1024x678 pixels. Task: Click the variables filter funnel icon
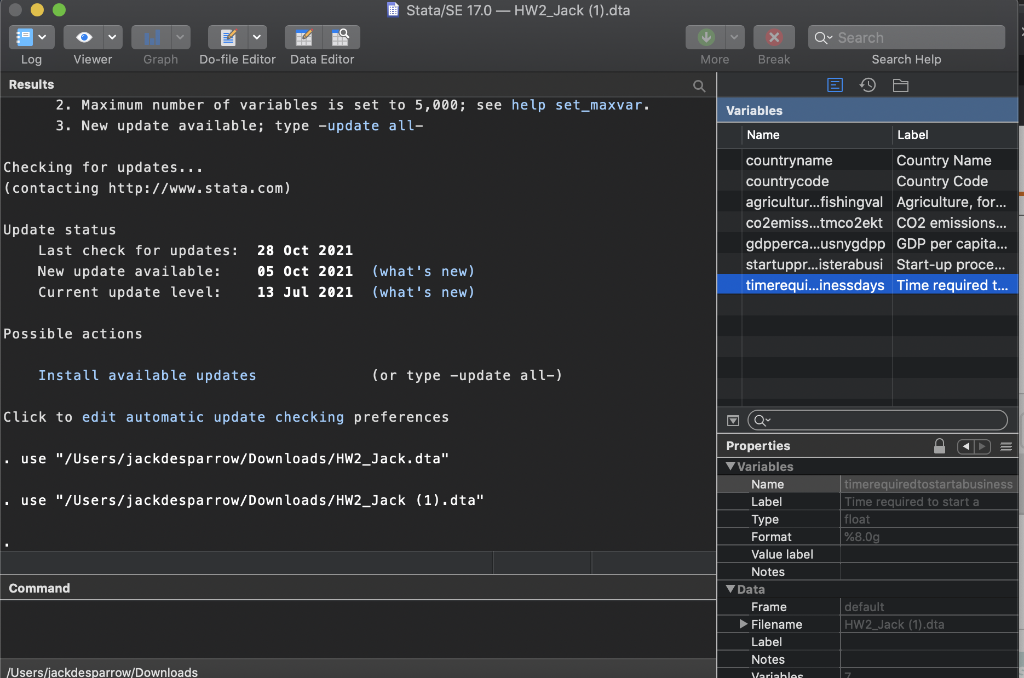tap(733, 420)
